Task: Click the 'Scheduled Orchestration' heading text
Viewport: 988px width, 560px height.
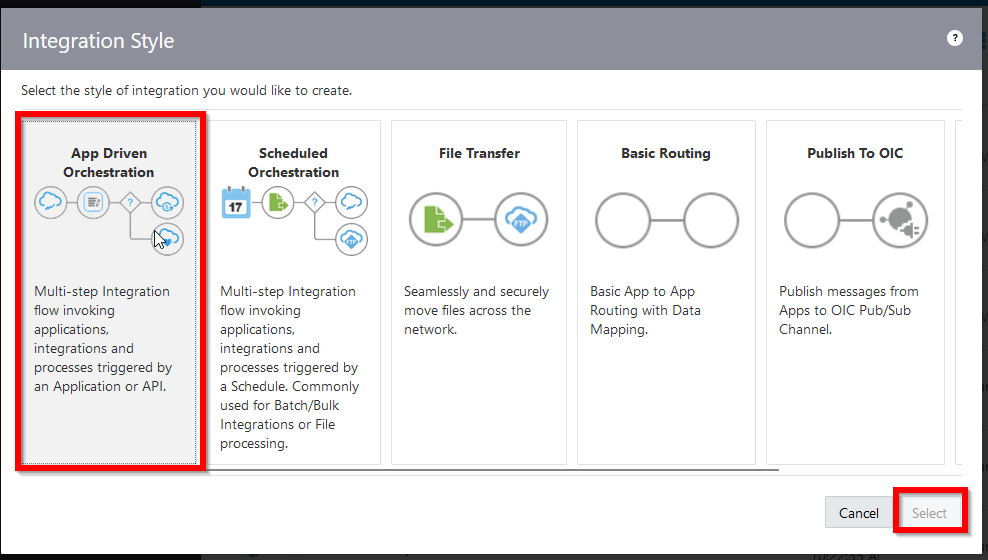Action: click(294, 163)
